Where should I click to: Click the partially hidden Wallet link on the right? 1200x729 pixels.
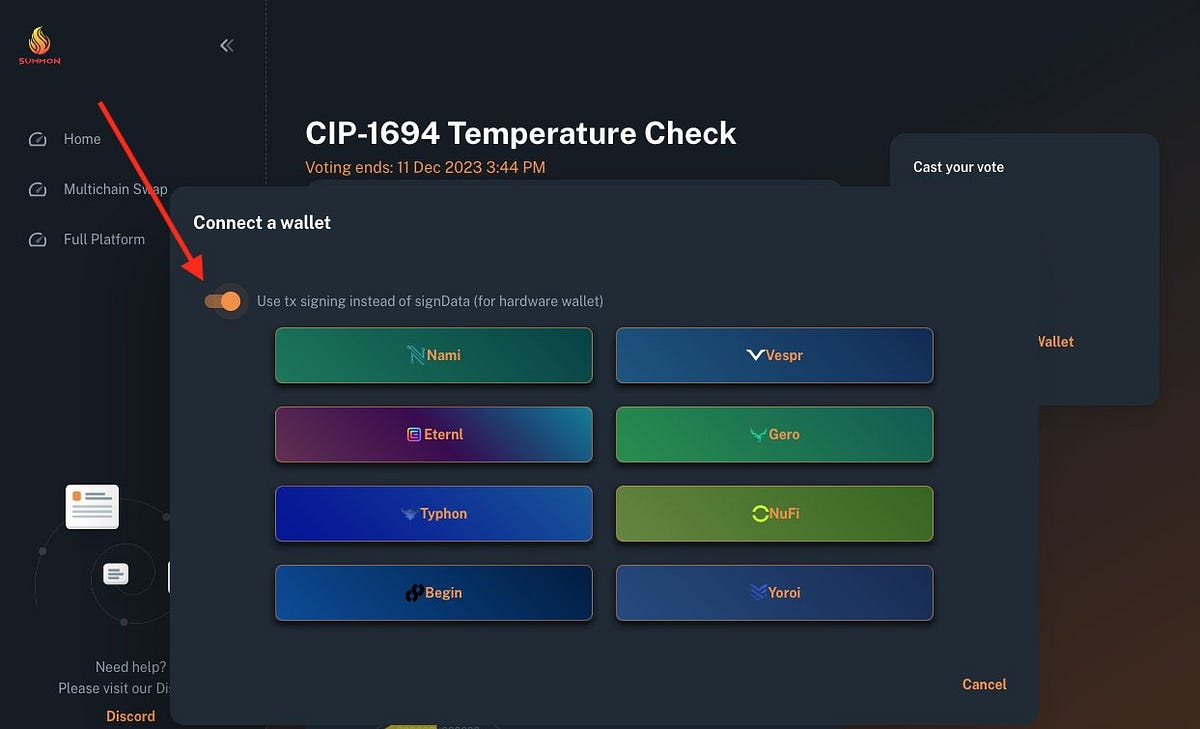click(x=1055, y=341)
